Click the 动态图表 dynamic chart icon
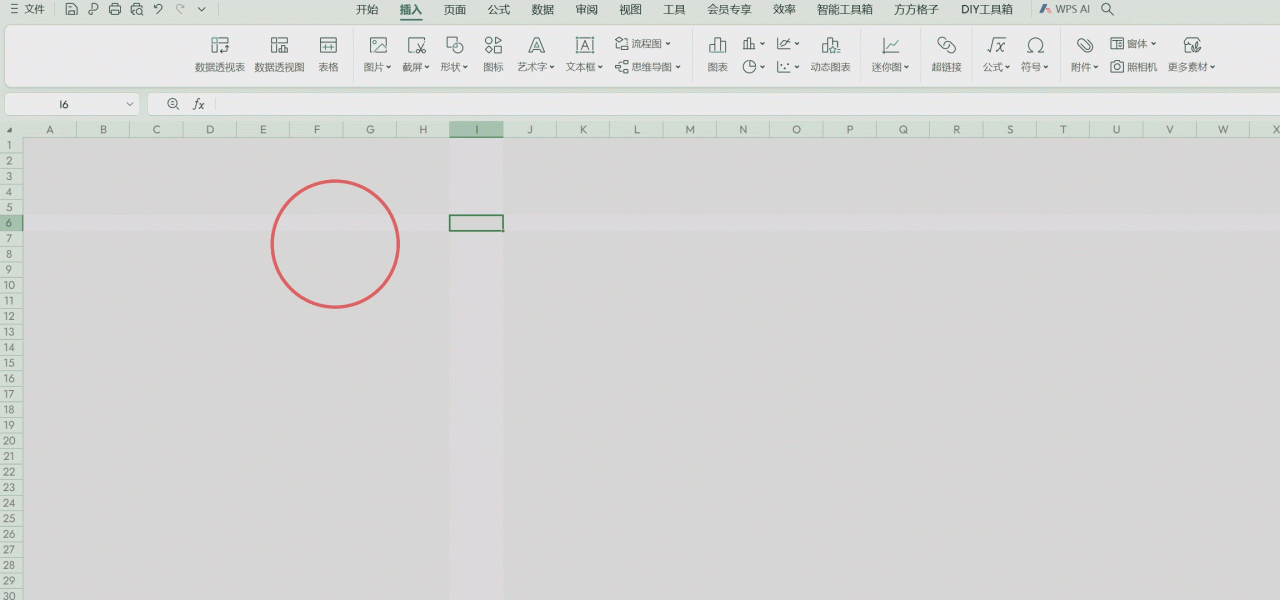 tap(831, 55)
